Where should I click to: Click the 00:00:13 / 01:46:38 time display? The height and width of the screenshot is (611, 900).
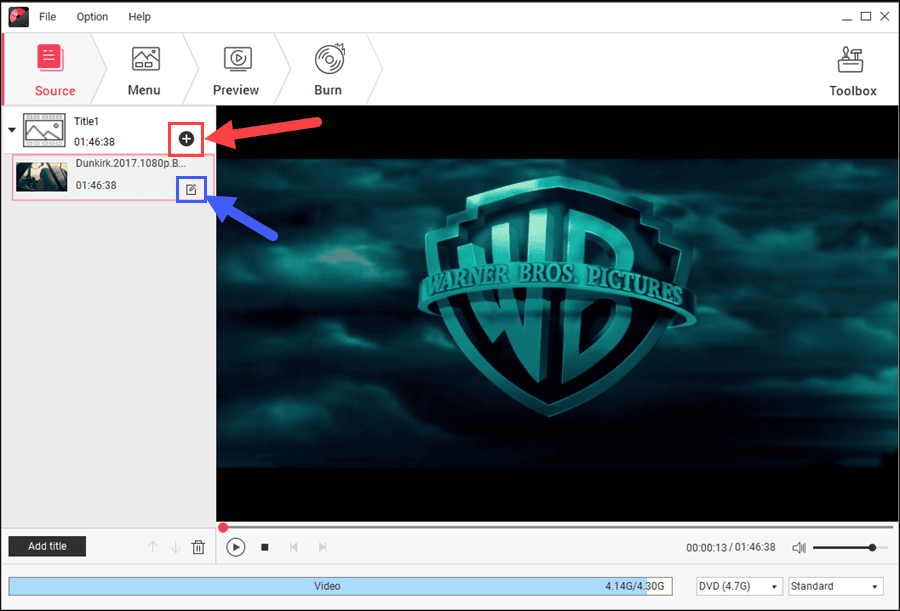coord(730,547)
